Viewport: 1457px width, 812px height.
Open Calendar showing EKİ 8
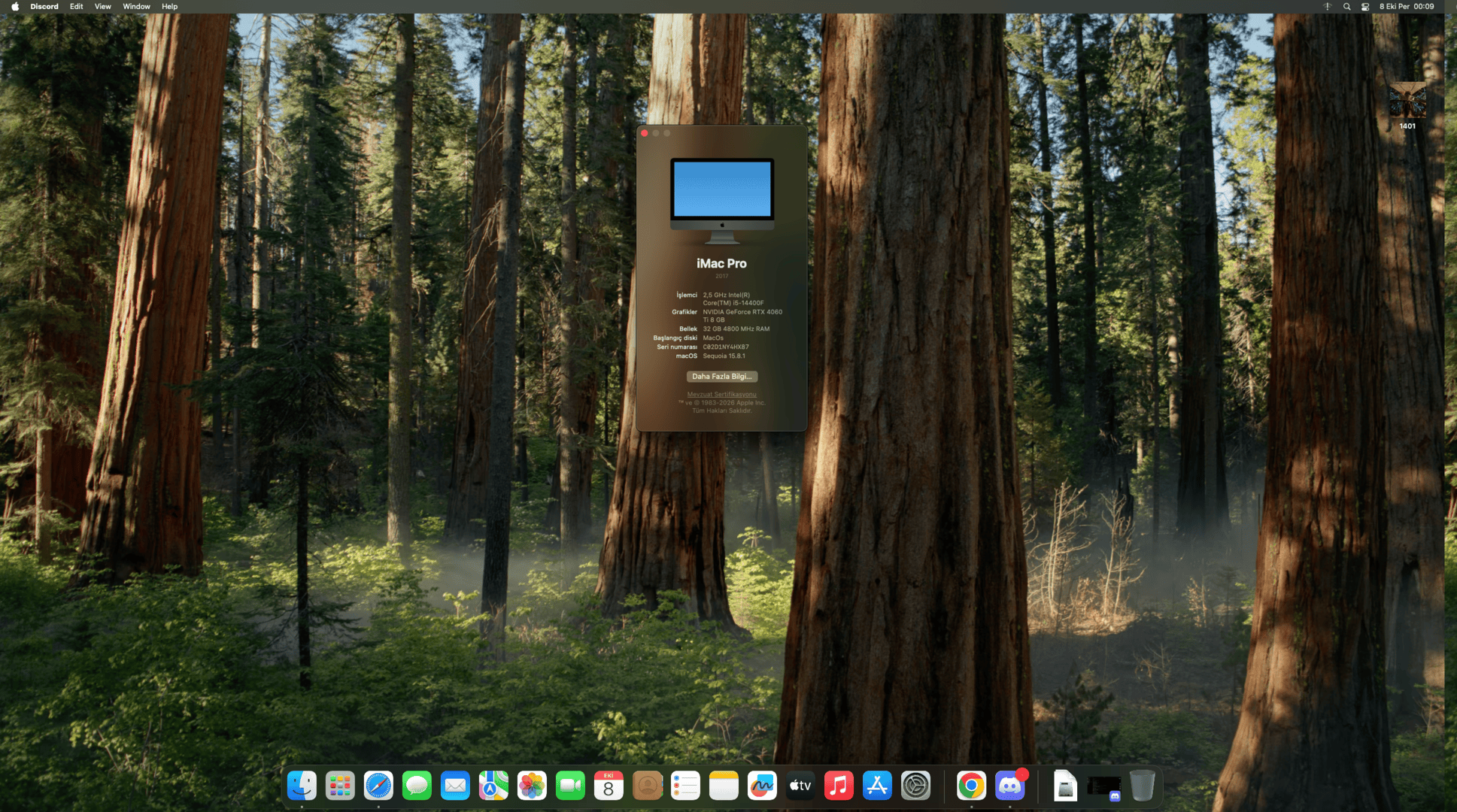point(609,786)
